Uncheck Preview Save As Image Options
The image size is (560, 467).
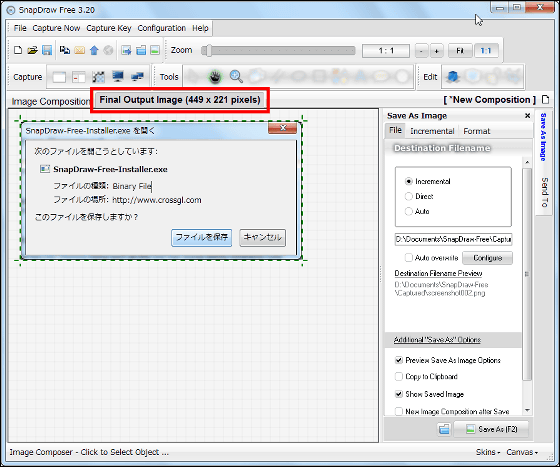[399, 360]
